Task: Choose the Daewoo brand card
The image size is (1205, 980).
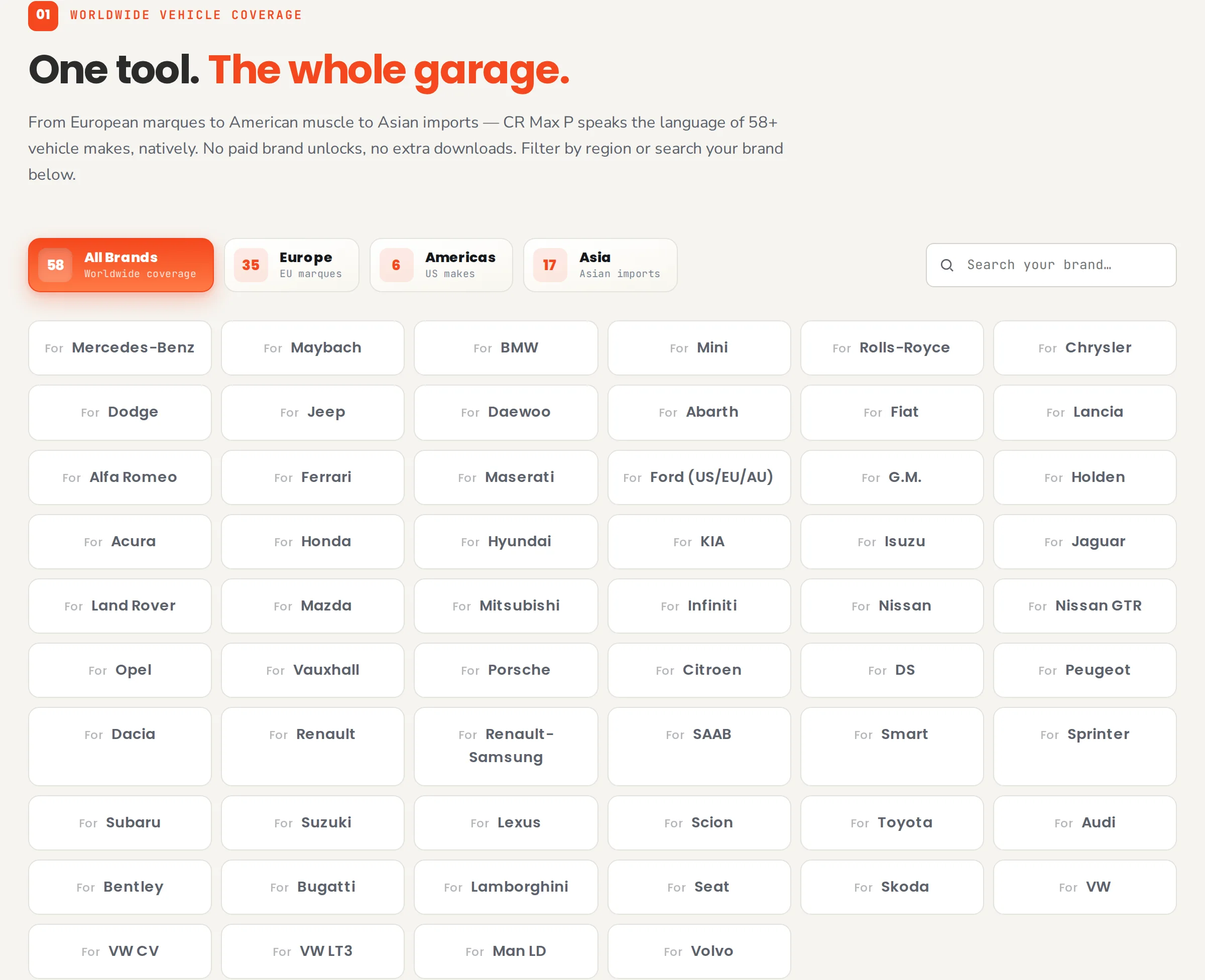Action: (506, 412)
